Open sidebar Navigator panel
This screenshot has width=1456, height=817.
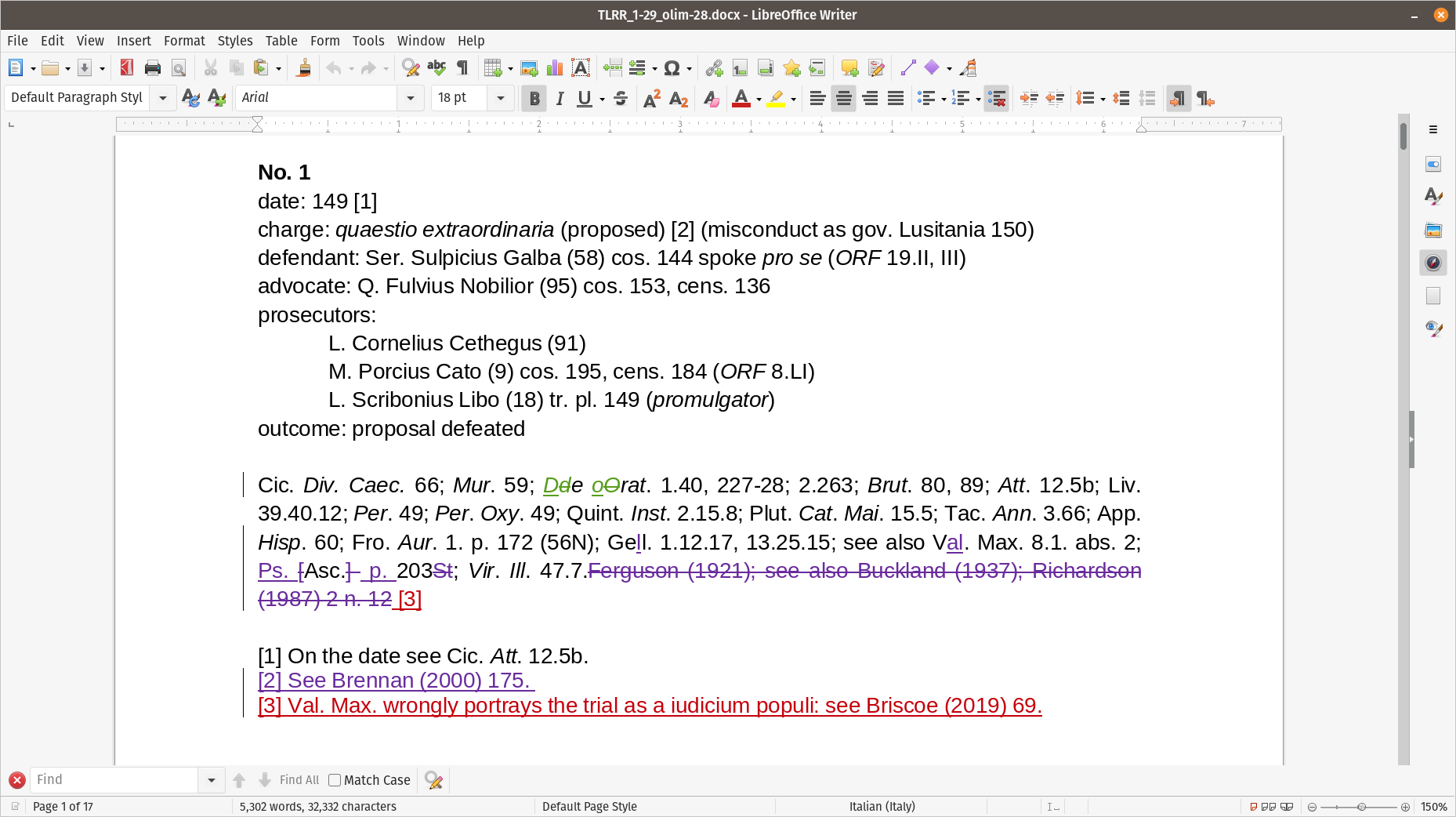coord(1433,263)
